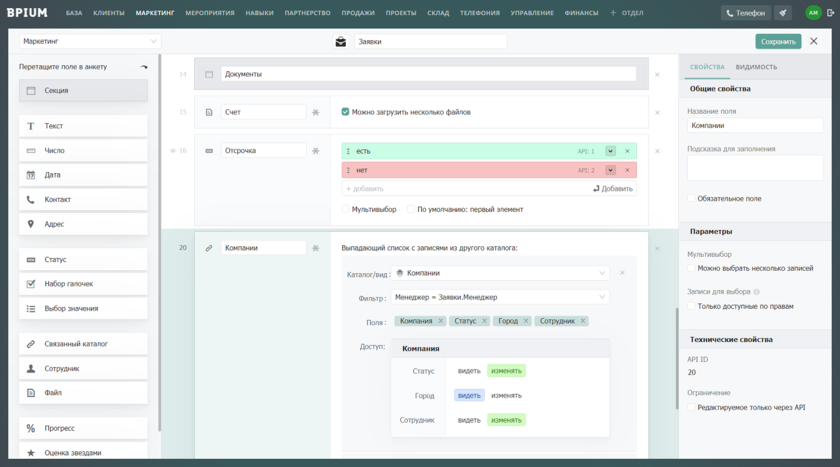Open the Продажи menu
This screenshot has width=840, height=467.
coord(358,13)
